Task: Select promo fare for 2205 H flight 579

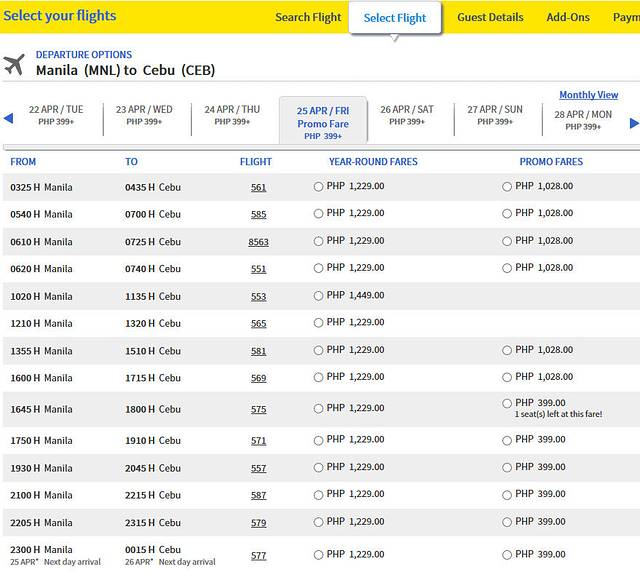Action: pos(507,522)
